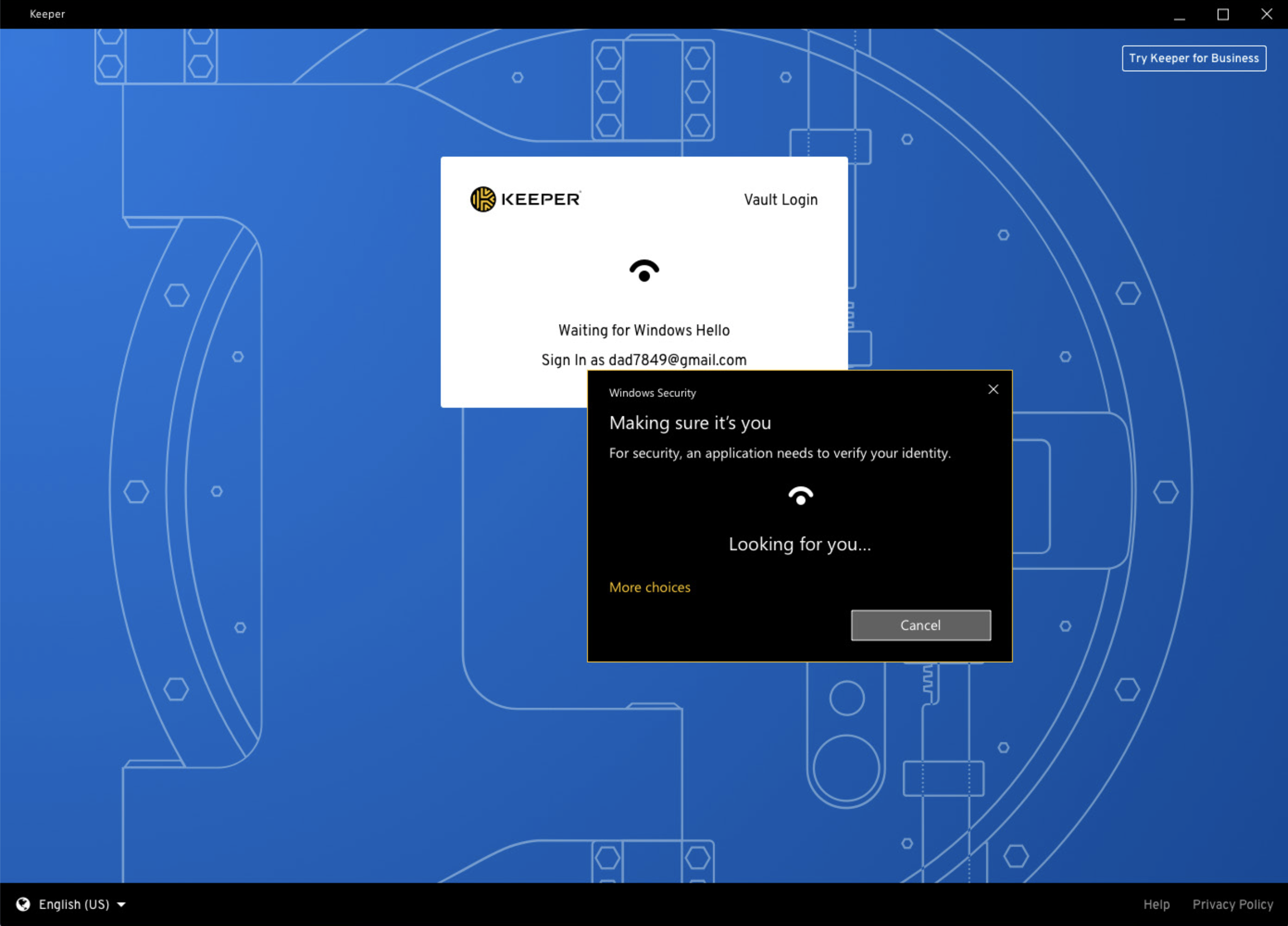Click the Keeper title bar label
Screen dimensions: 1288x926
click(47, 14)
